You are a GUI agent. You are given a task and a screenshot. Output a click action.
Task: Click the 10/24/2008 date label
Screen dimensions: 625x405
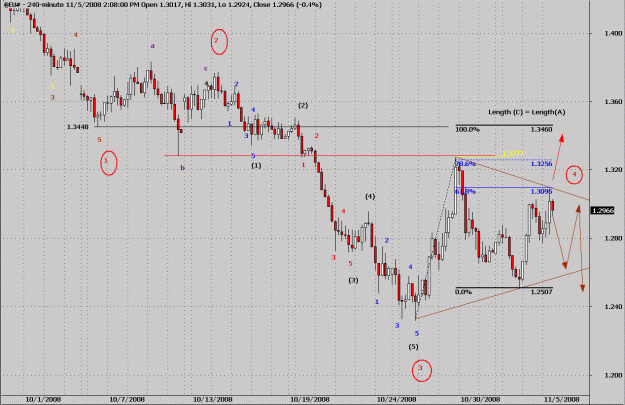[397, 399]
